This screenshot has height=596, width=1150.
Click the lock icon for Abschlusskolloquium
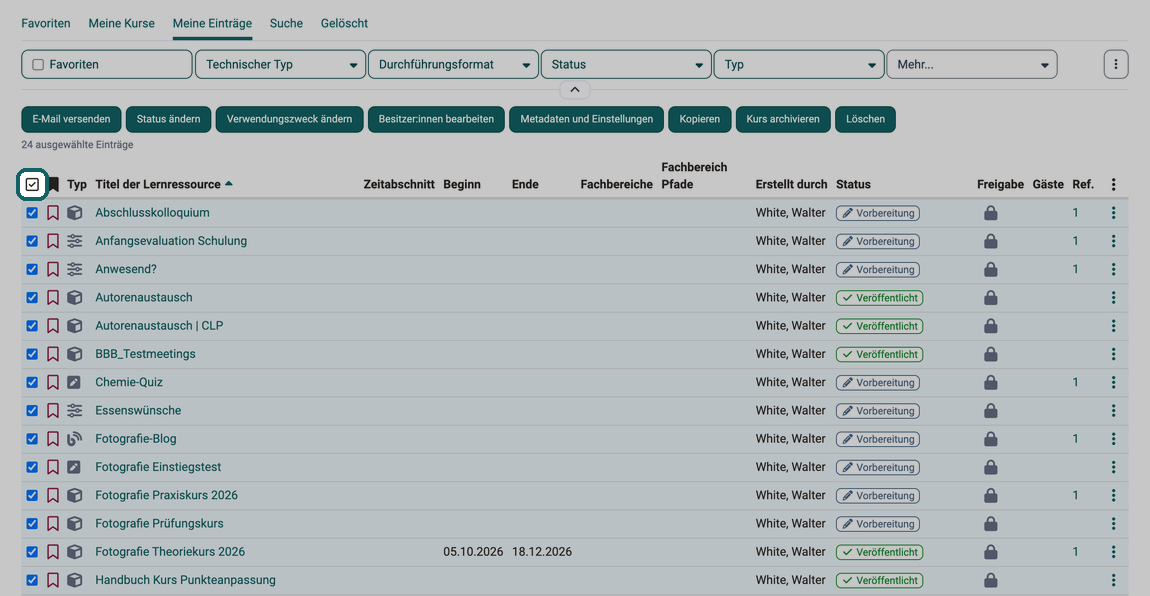991,213
